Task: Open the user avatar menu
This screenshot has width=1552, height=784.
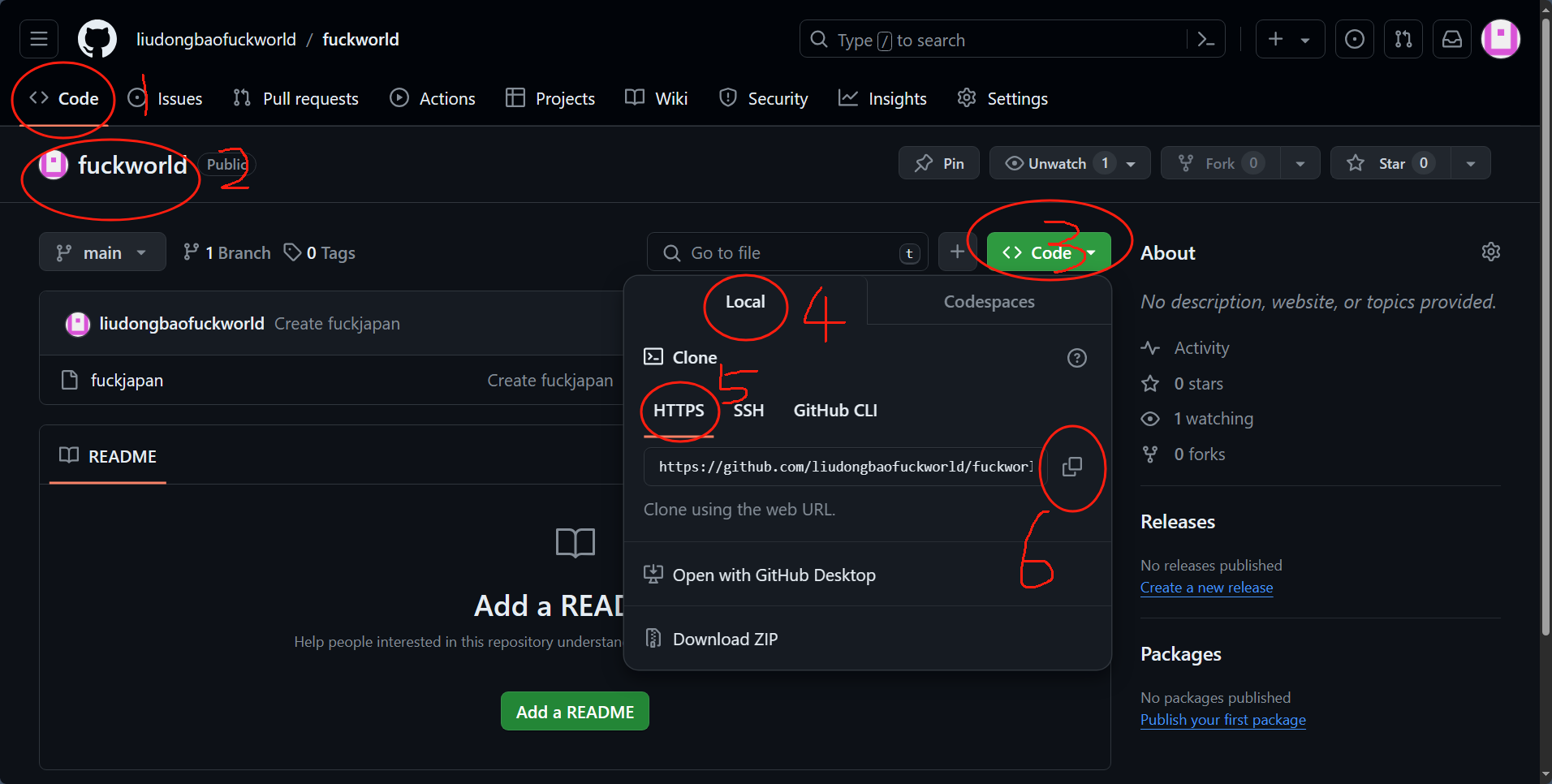Action: (1501, 39)
